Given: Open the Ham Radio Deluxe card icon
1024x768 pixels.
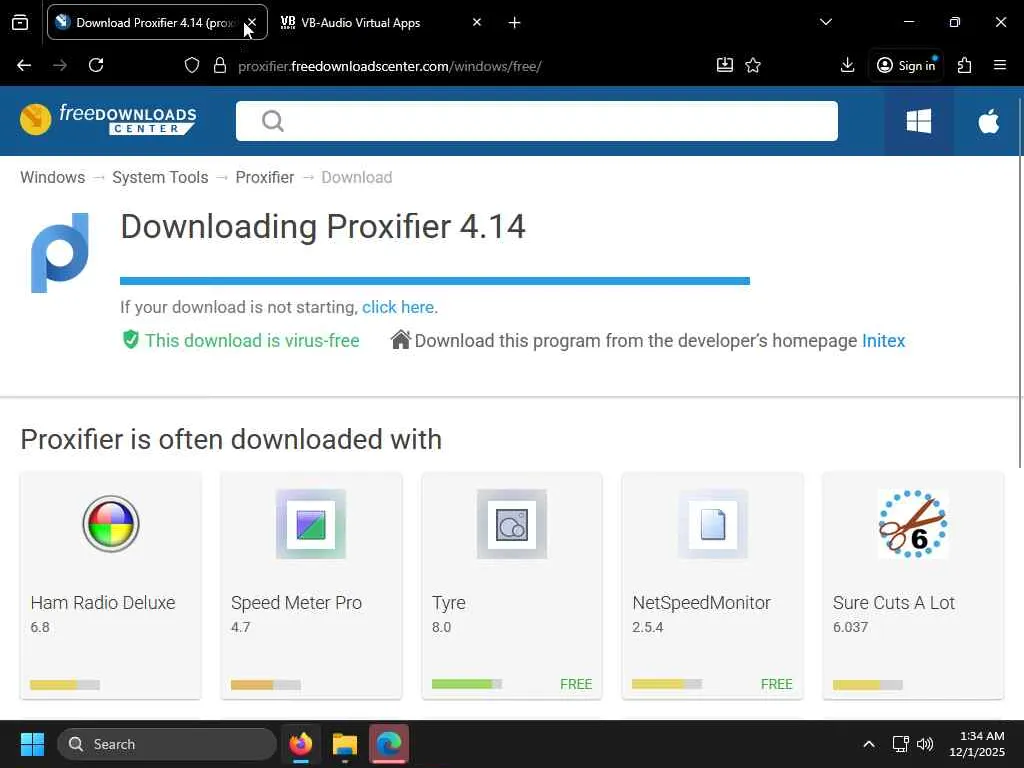Looking at the screenshot, I should pos(111,524).
